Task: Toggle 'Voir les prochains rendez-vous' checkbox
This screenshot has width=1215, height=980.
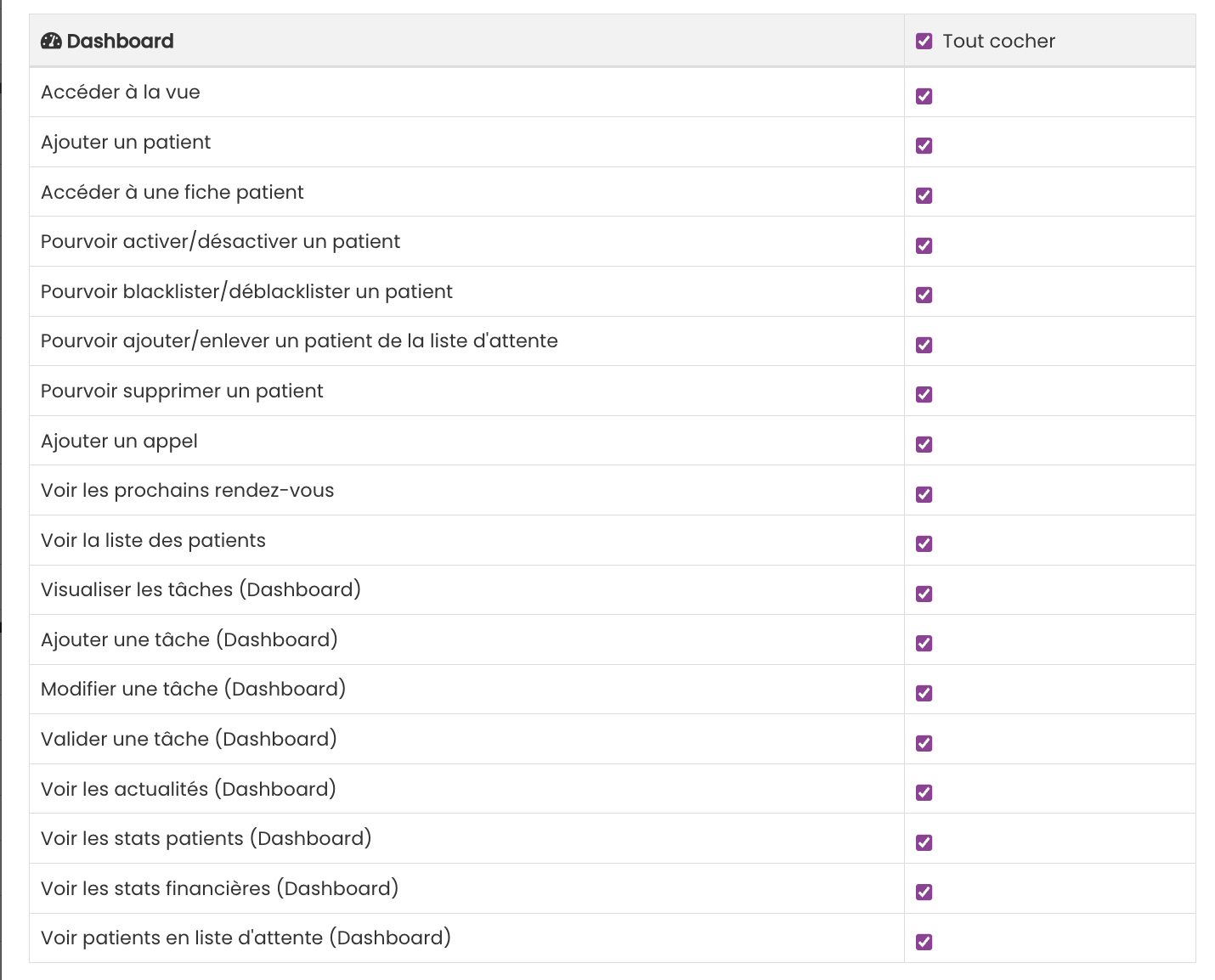Action: [924, 494]
